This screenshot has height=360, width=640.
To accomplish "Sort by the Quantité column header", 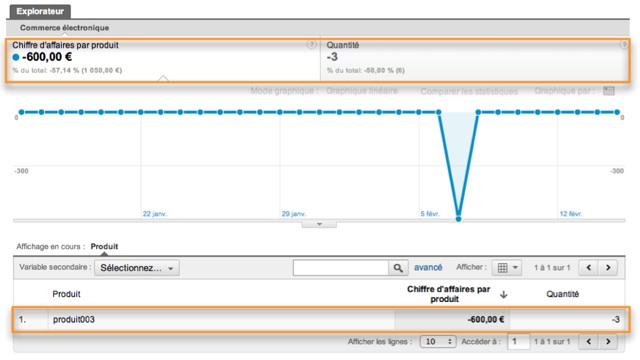I will tap(562, 294).
